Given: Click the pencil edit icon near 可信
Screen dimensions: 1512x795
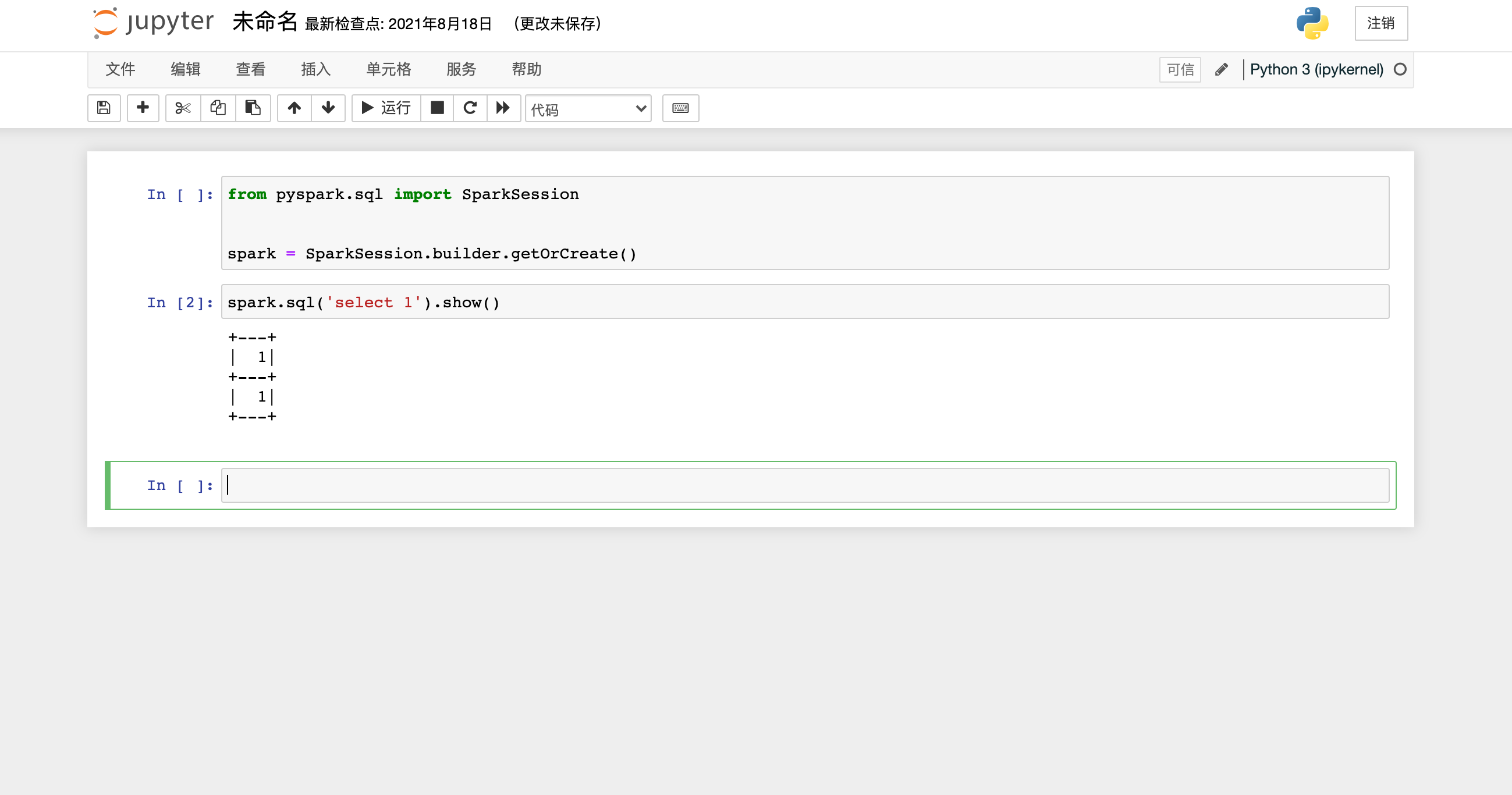Looking at the screenshot, I should pyautogui.click(x=1222, y=69).
